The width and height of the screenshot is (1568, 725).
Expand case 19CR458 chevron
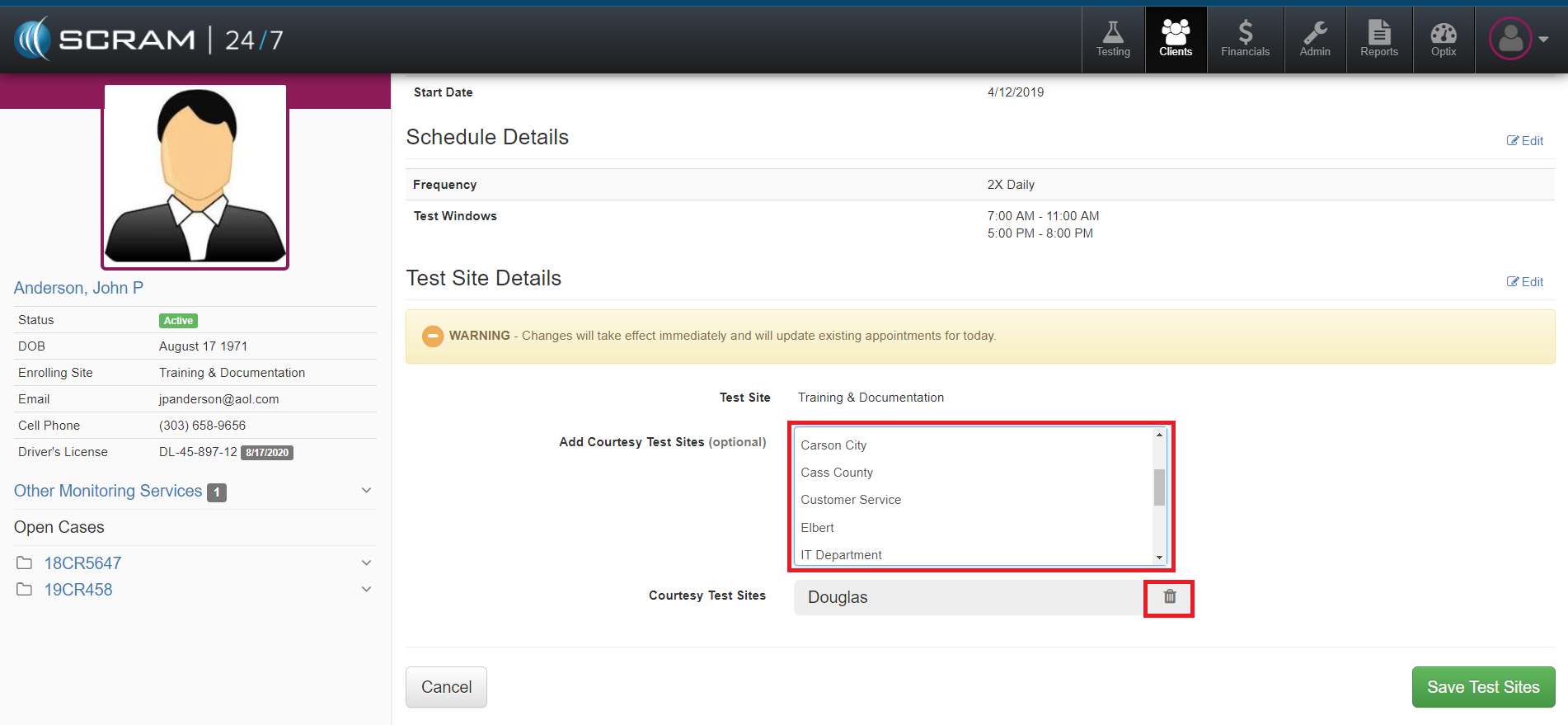[x=366, y=590]
